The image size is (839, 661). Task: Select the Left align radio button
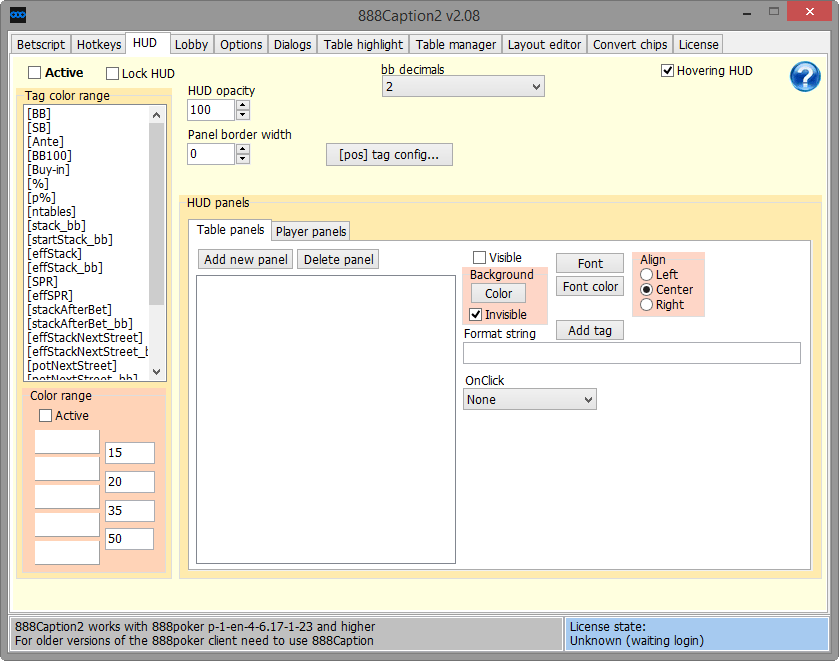646,275
